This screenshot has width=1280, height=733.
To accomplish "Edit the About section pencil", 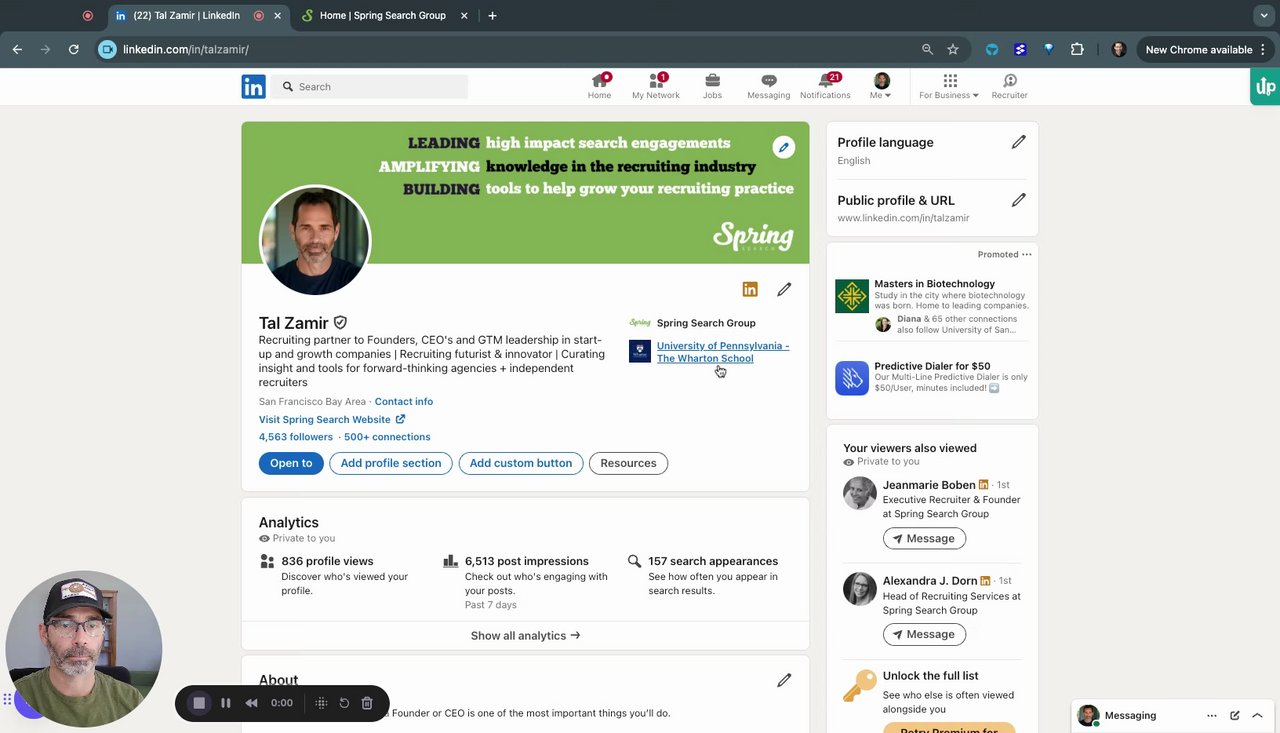I will (x=784, y=680).
